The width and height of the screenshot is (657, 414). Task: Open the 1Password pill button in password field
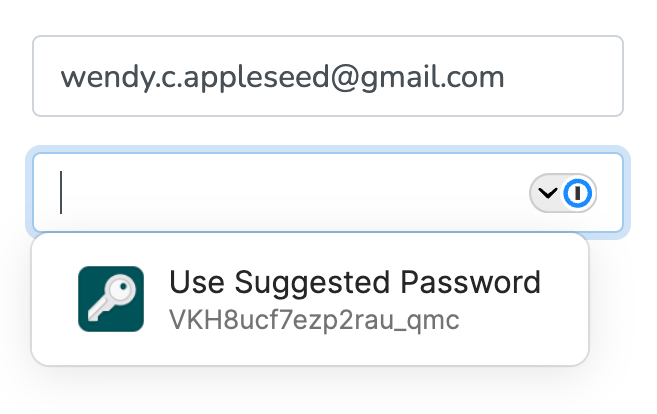point(563,193)
